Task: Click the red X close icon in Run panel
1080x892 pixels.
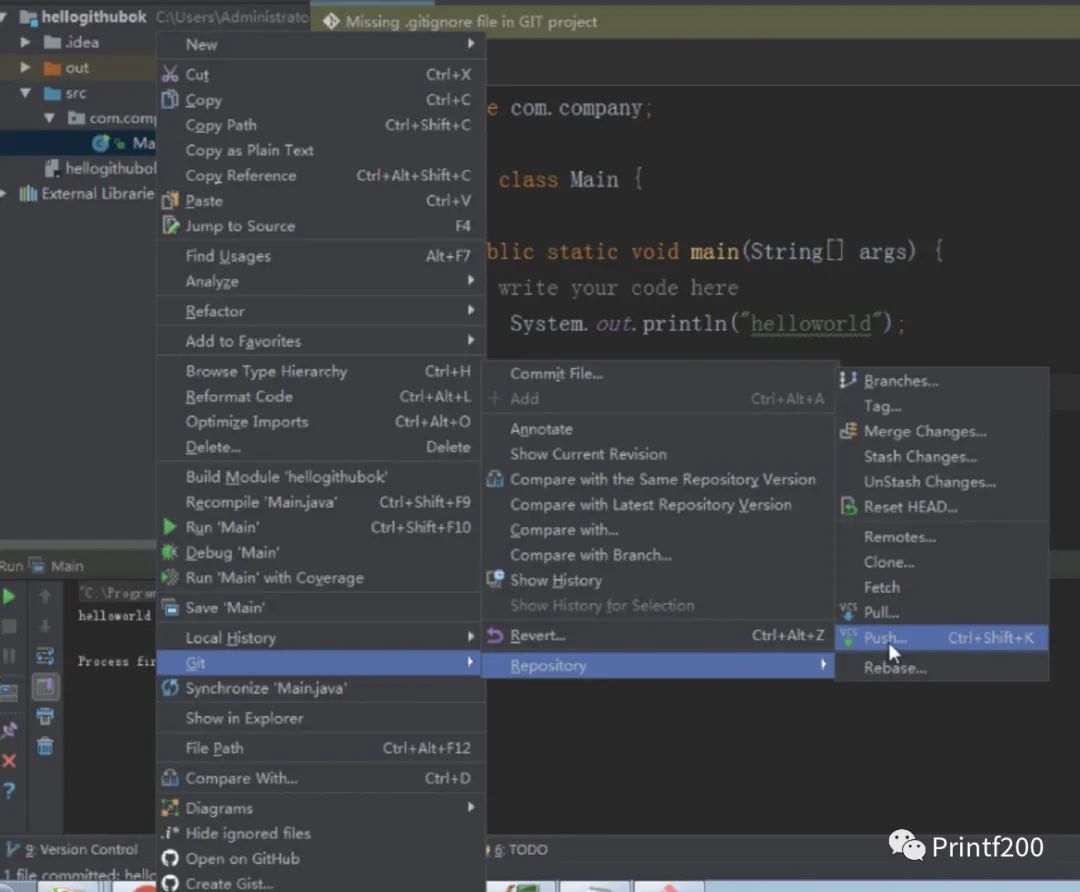Action: click(x=9, y=761)
